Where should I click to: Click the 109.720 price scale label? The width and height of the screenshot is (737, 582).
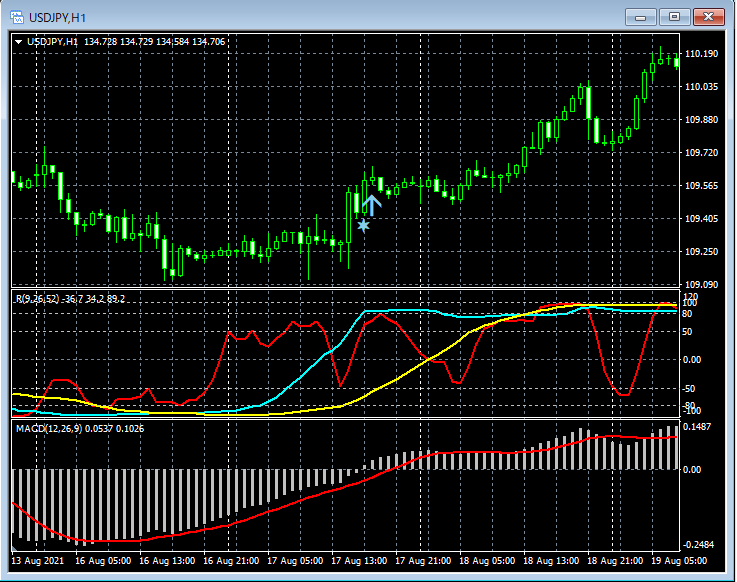tap(702, 152)
